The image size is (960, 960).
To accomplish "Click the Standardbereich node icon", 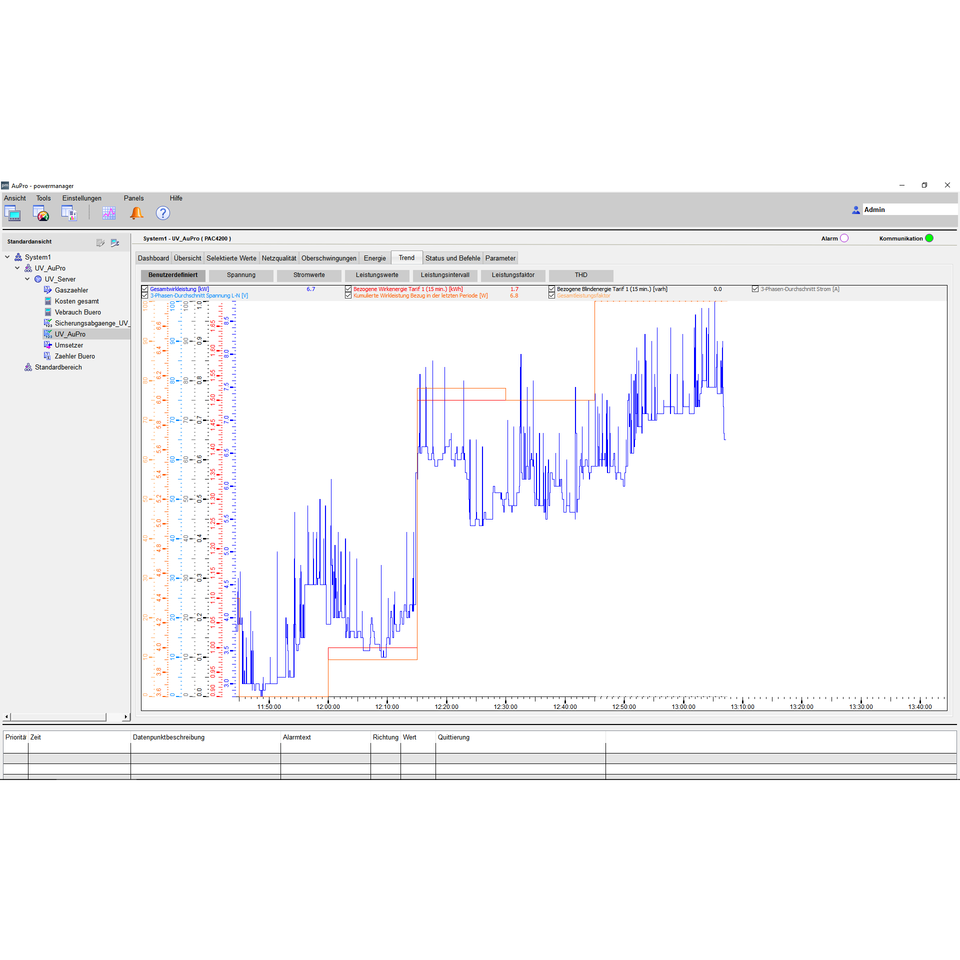I will (x=28, y=367).
